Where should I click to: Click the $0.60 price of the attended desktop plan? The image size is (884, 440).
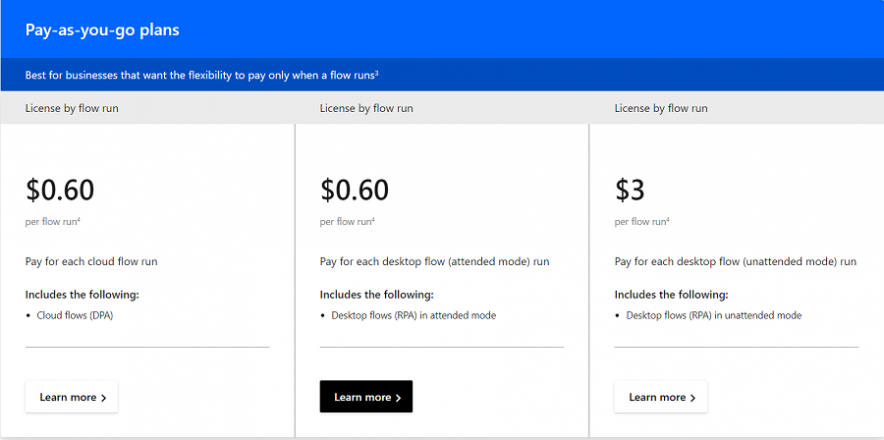point(354,189)
